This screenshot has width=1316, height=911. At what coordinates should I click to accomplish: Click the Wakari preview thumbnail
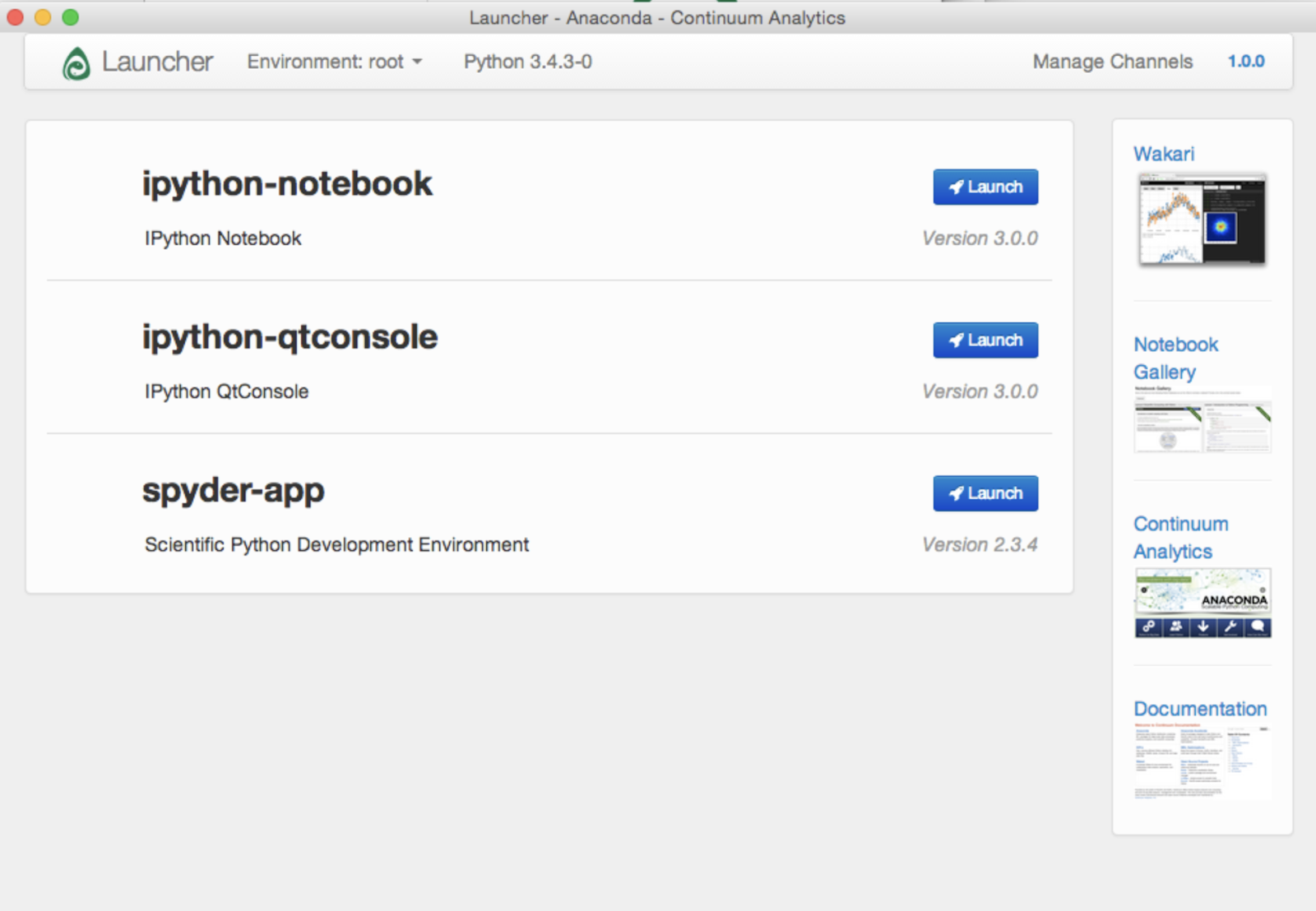[1202, 220]
